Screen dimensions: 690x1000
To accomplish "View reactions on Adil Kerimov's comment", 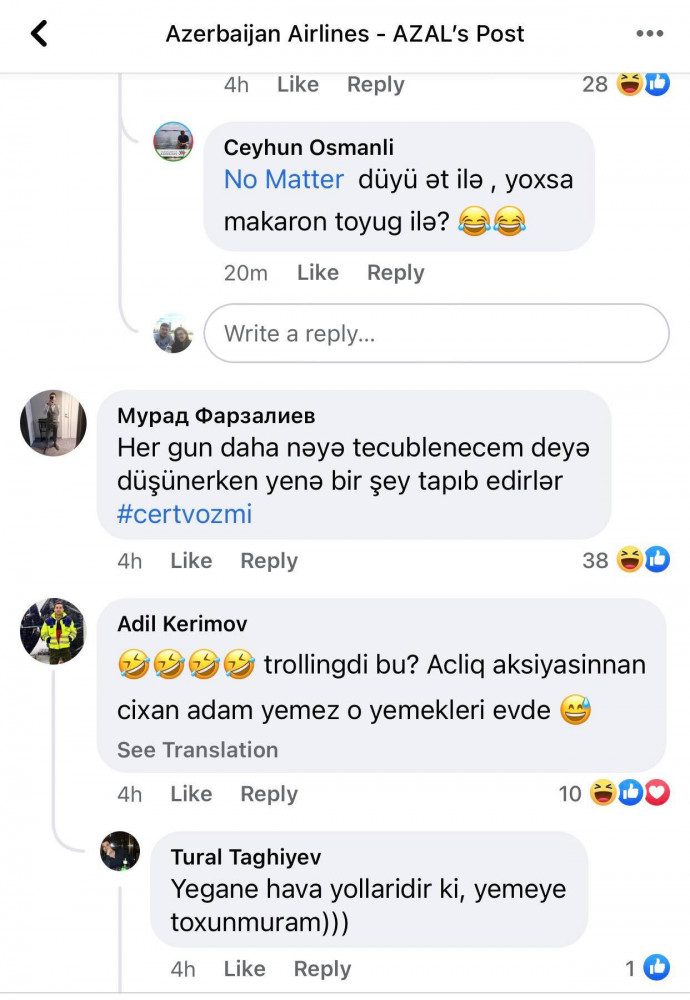I will pyautogui.click(x=614, y=793).
